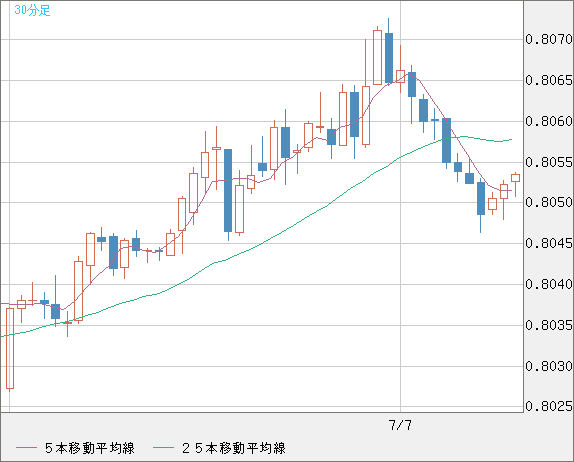Click the 25本移動平均線 legend text
The height and width of the screenshot is (462, 574).
pyautogui.click(x=234, y=448)
